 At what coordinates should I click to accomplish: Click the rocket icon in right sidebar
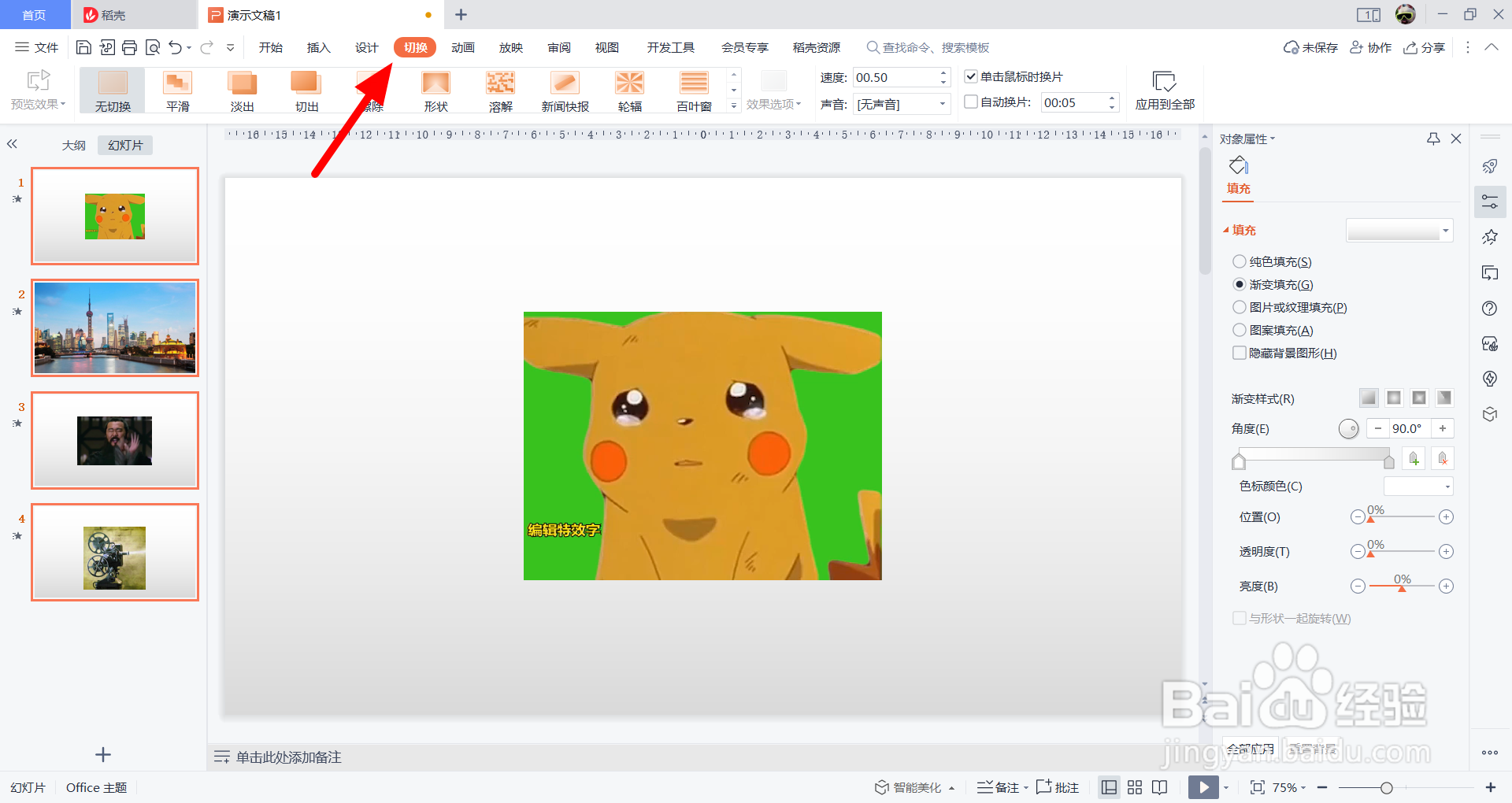[1489, 166]
